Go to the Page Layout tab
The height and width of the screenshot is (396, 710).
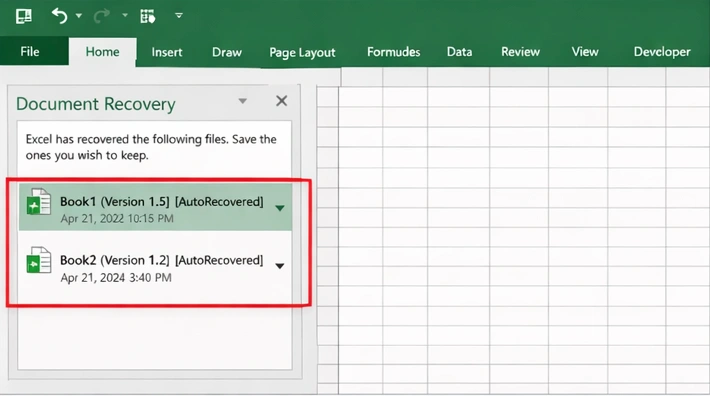[x=302, y=53]
